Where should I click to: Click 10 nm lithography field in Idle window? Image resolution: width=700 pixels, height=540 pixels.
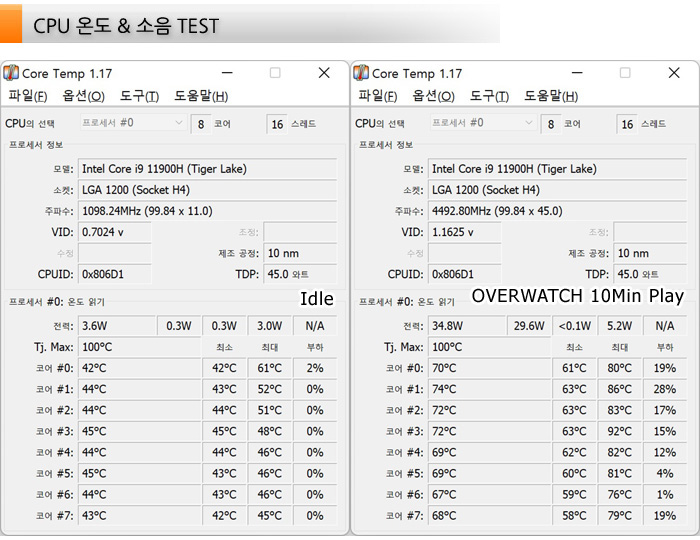[x=300, y=253]
